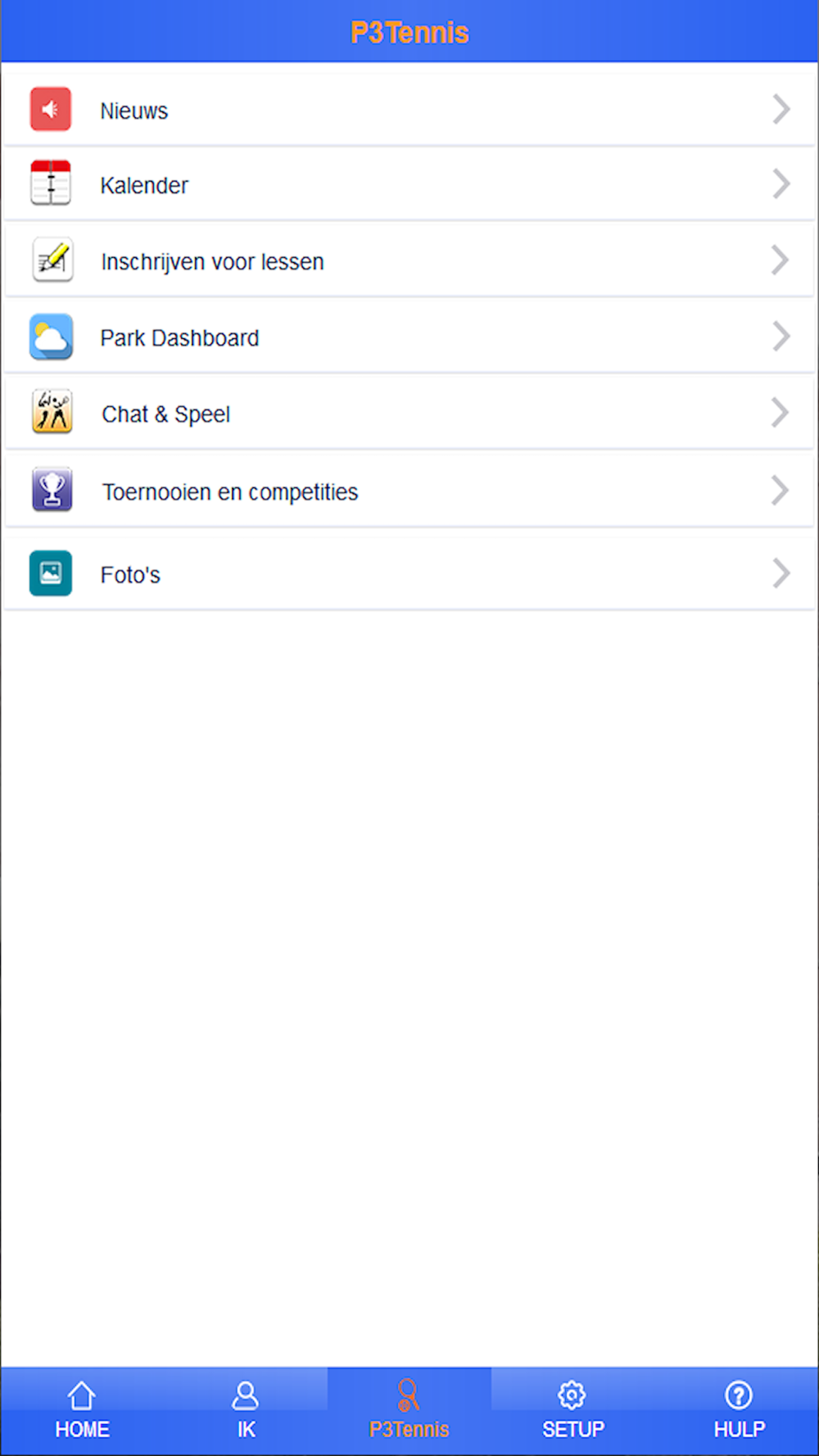
Task: Tap the trophy icon for Toernooien
Action: coord(52,489)
